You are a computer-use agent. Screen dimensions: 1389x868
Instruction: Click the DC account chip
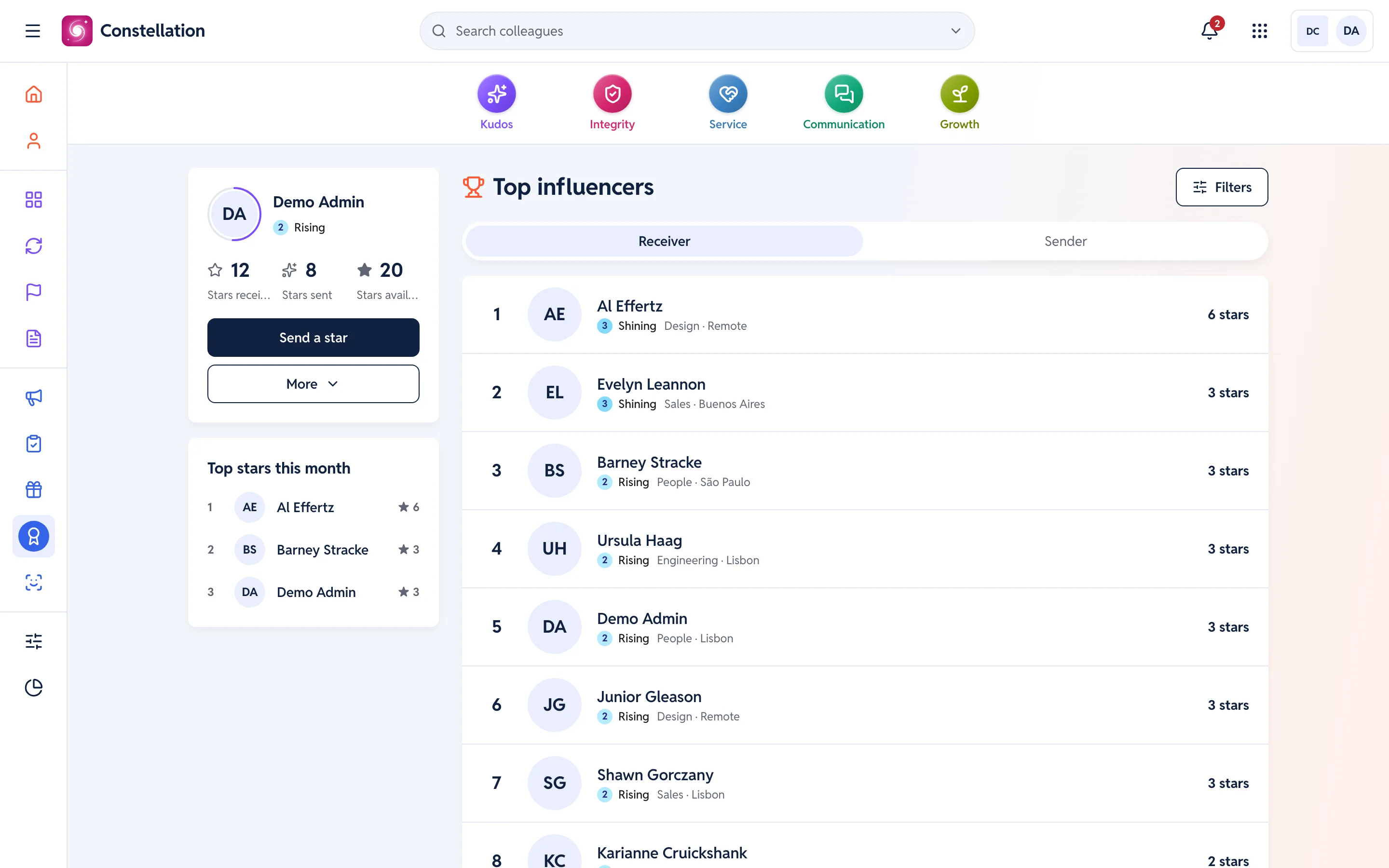(x=1313, y=31)
